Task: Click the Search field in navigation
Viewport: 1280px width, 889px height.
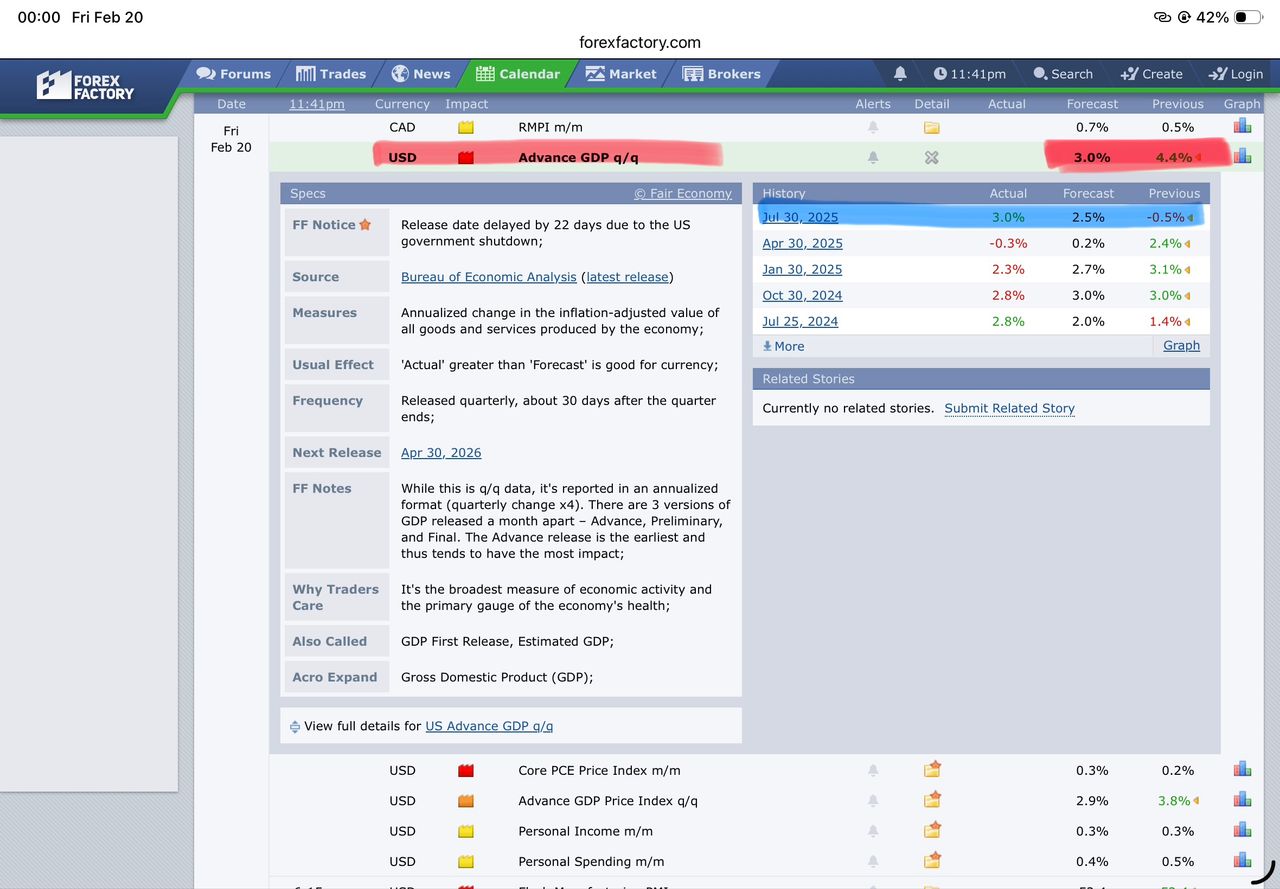Action: [x=1063, y=74]
